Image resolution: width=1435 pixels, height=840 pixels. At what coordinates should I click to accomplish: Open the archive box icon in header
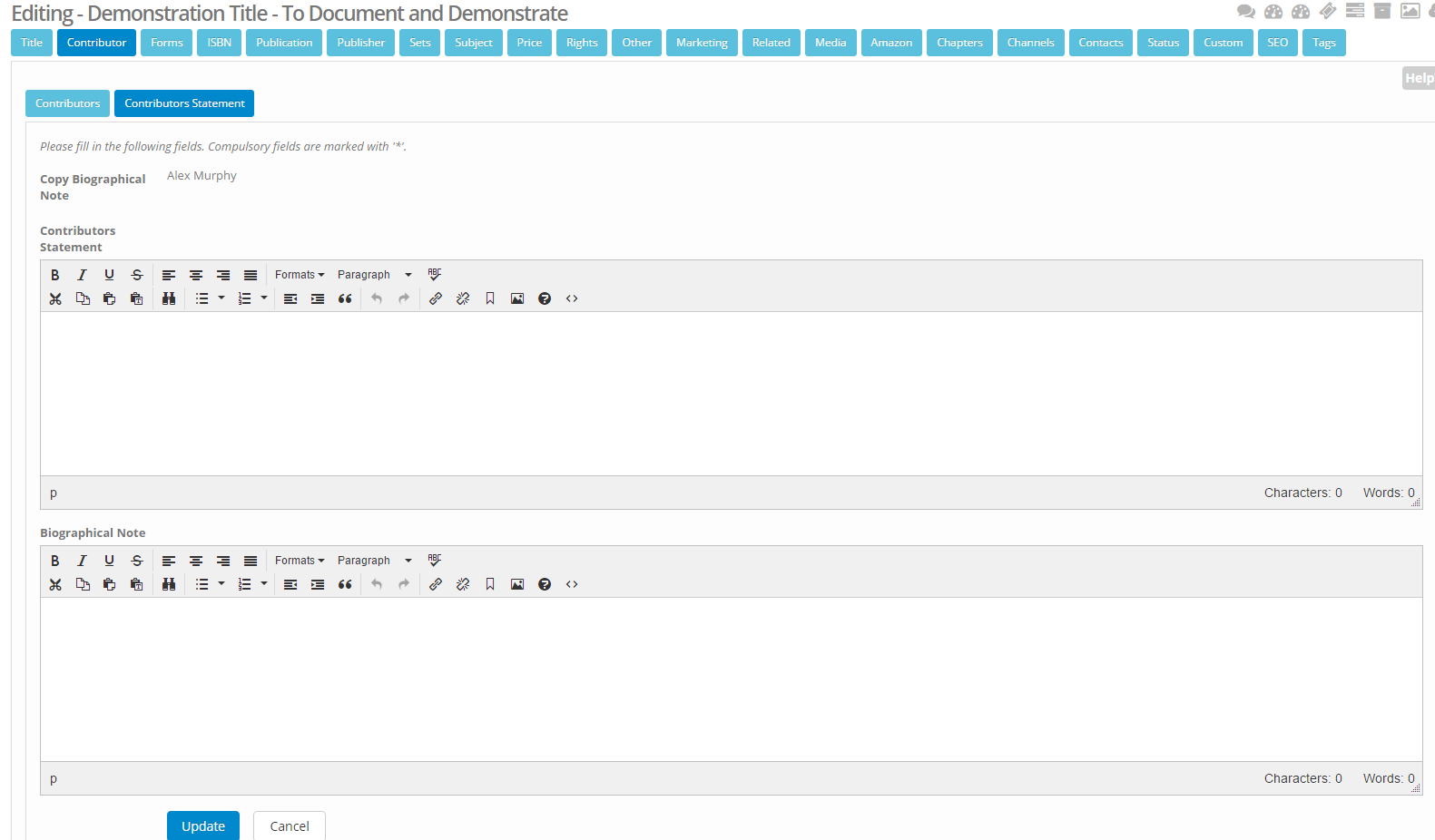point(1381,11)
